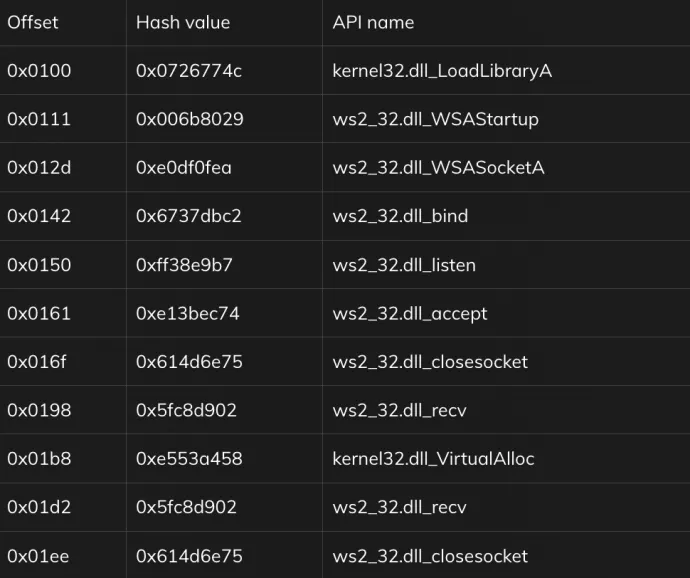Click the Offset column header

pyautogui.click(x=33, y=22)
